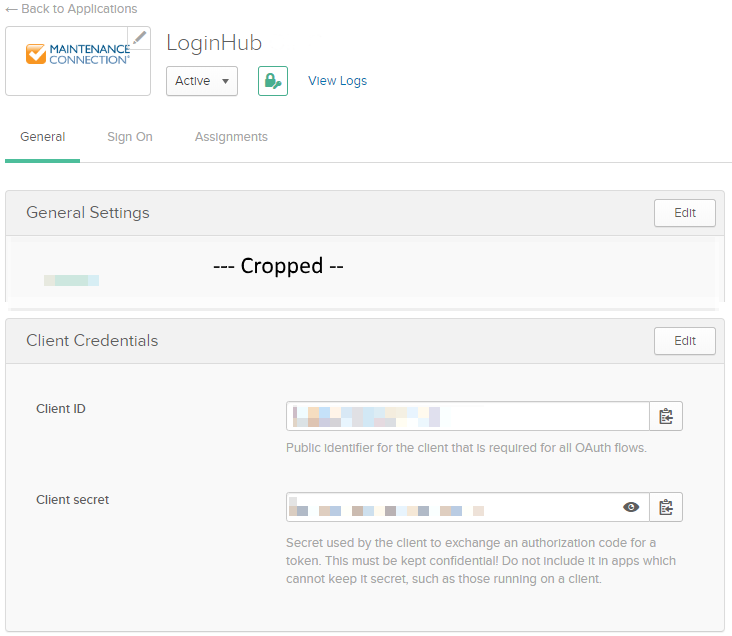This screenshot has height=636, width=732.
Task: Open the Sign On tab
Action: pos(130,137)
